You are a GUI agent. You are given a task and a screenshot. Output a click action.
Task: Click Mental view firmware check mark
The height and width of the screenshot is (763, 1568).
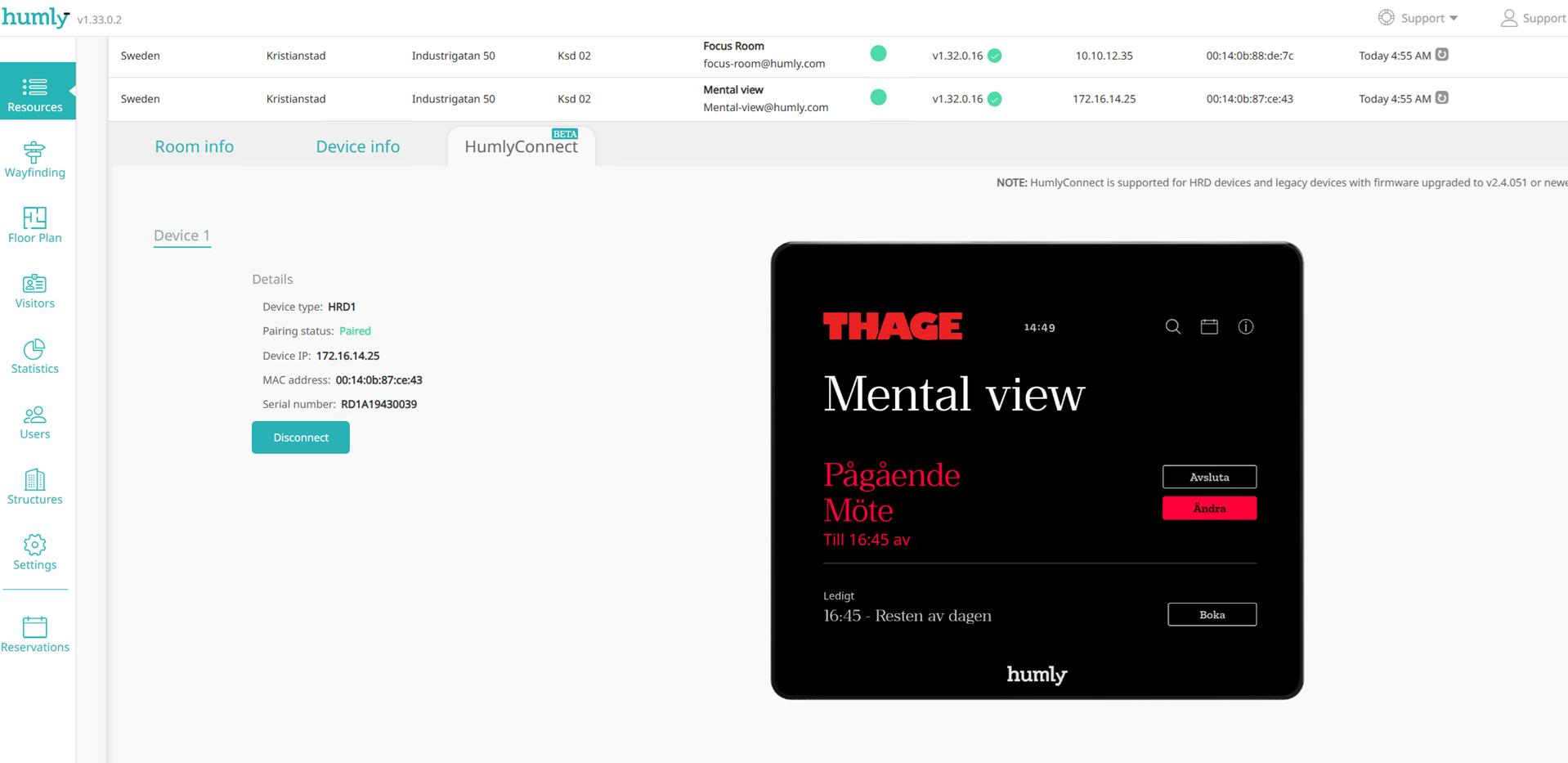click(994, 99)
